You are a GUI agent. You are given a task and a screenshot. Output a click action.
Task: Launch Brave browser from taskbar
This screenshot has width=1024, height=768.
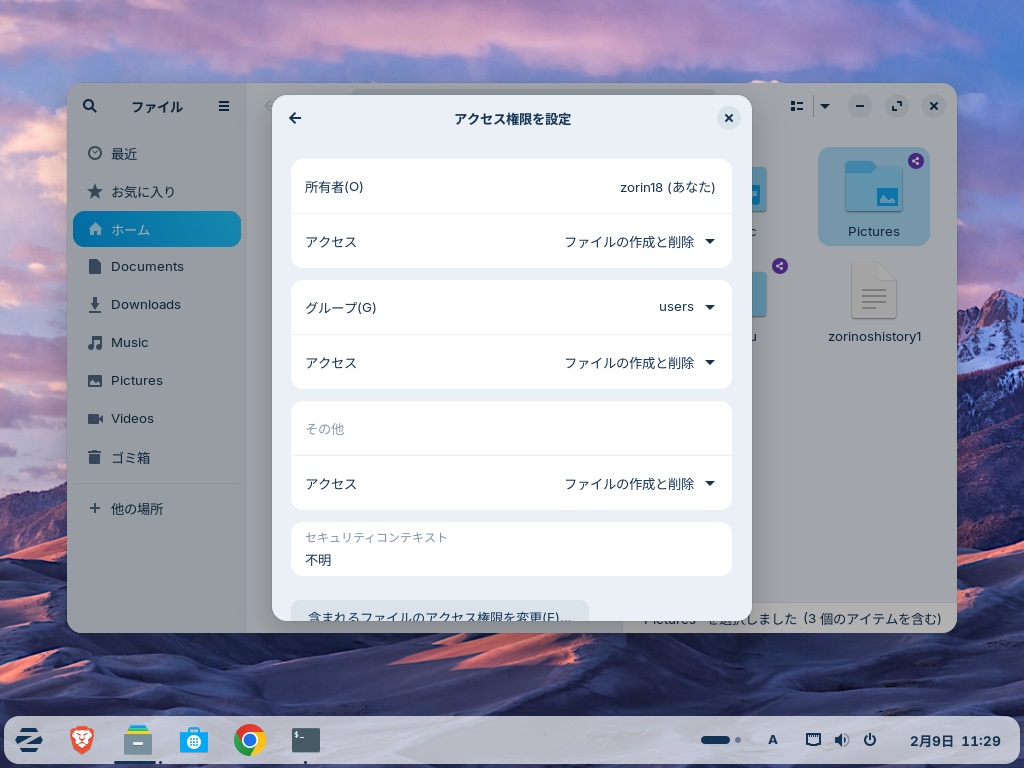82,740
